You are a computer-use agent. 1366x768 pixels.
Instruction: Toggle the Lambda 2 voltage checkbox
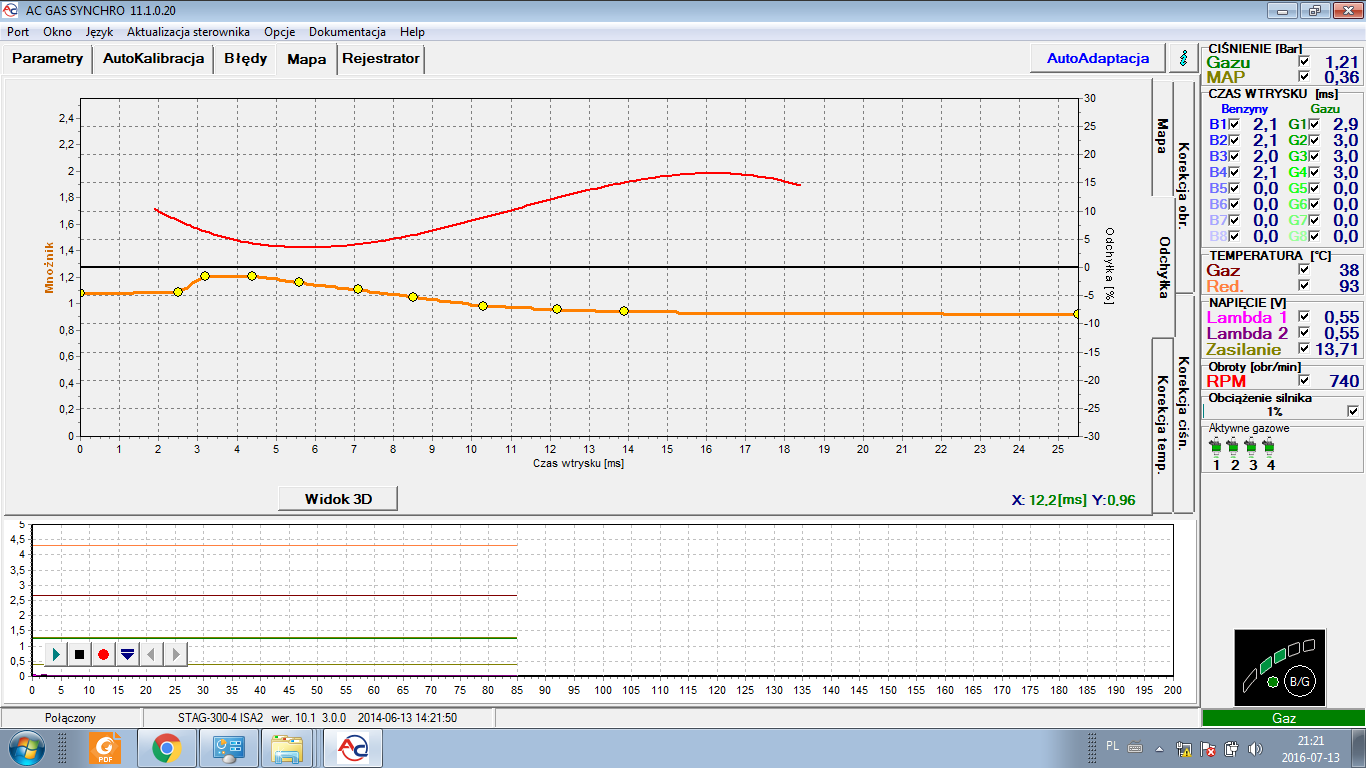1303,333
